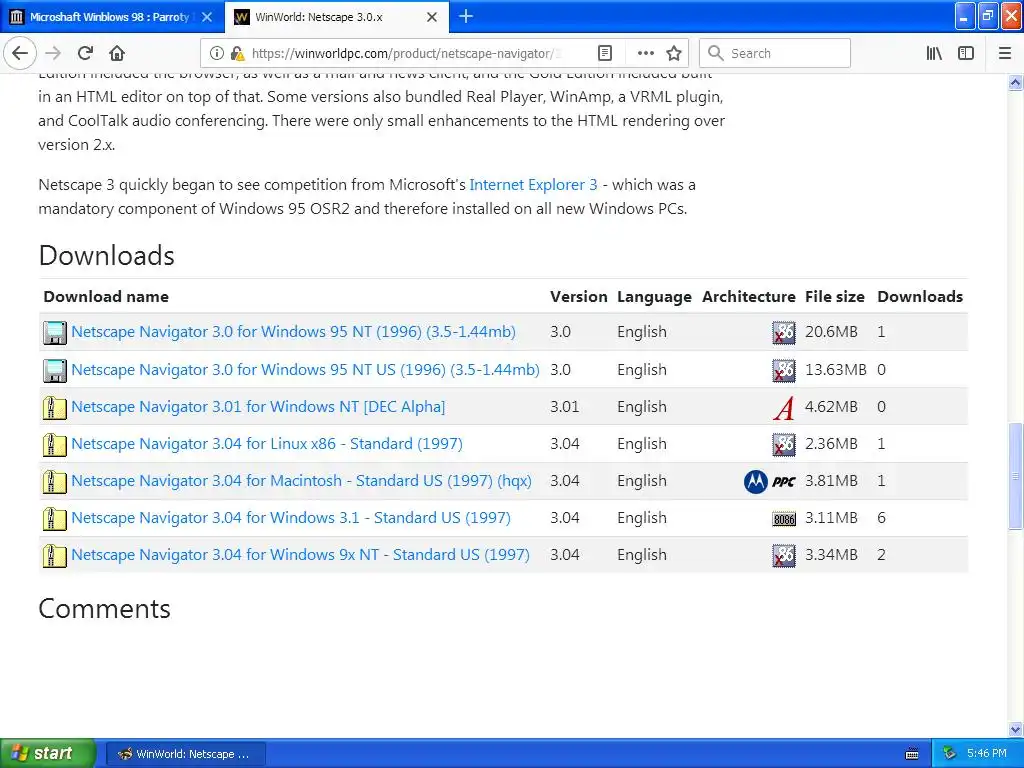Click archive icon for Navigator 3.04 Windows 3.1
Screen dimensions: 1024x768
point(55,519)
